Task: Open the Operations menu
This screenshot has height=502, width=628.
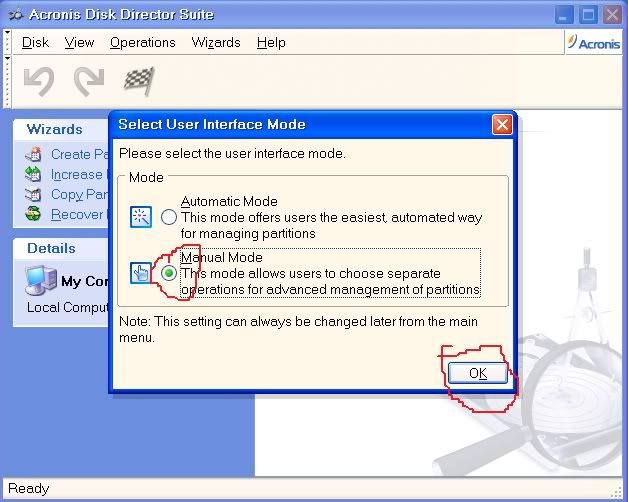Action: [x=143, y=42]
